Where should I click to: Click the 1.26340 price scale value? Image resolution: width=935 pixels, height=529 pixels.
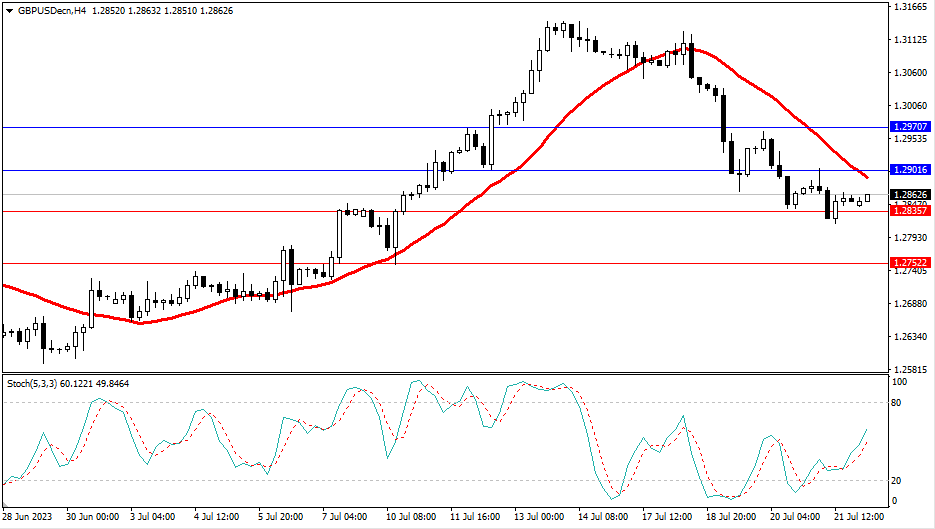pos(909,336)
